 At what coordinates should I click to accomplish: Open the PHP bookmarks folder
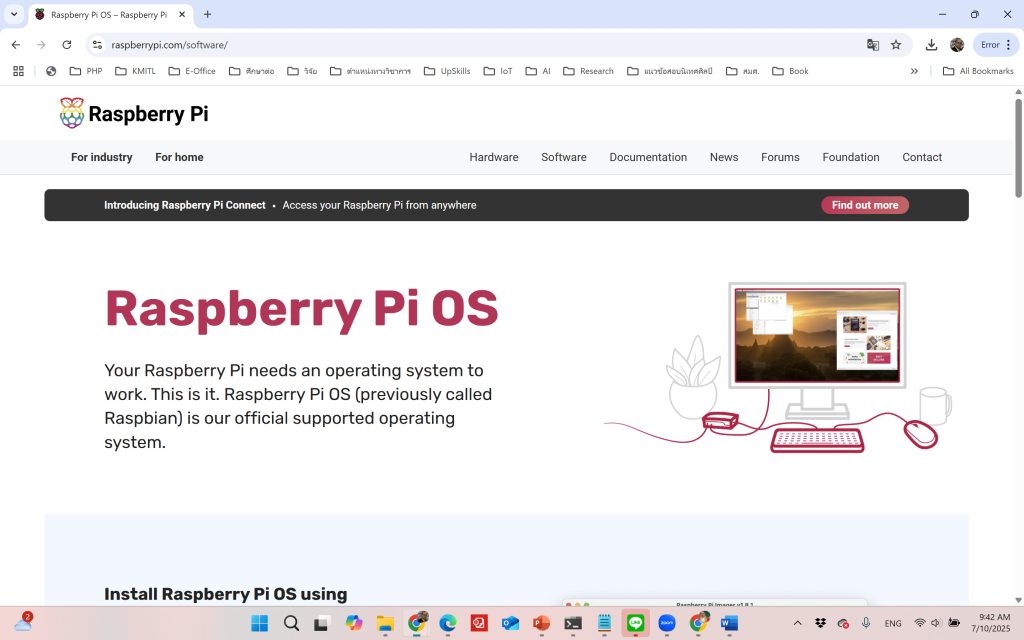(x=86, y=71)
